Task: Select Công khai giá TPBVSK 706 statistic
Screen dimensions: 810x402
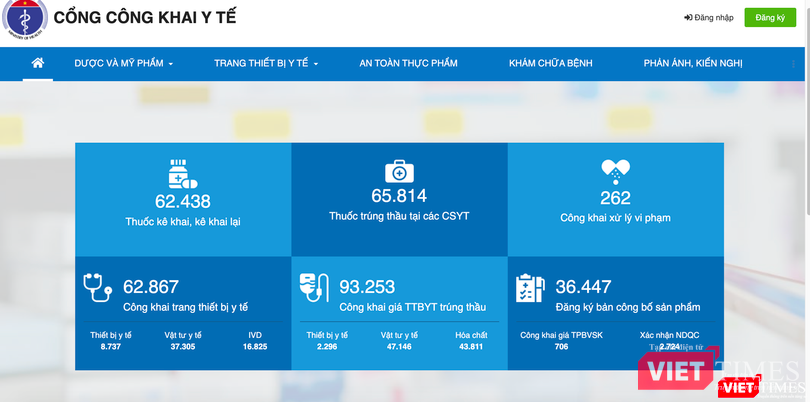Action: coord(562,341)
